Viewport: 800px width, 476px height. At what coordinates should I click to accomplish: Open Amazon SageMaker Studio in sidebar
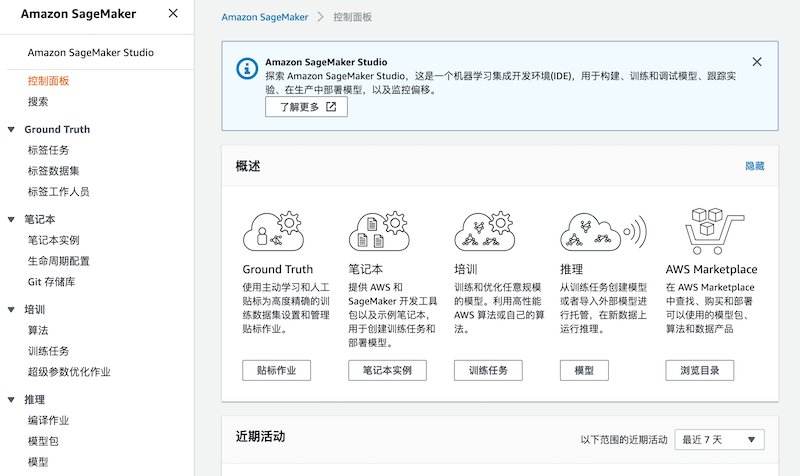90,53
